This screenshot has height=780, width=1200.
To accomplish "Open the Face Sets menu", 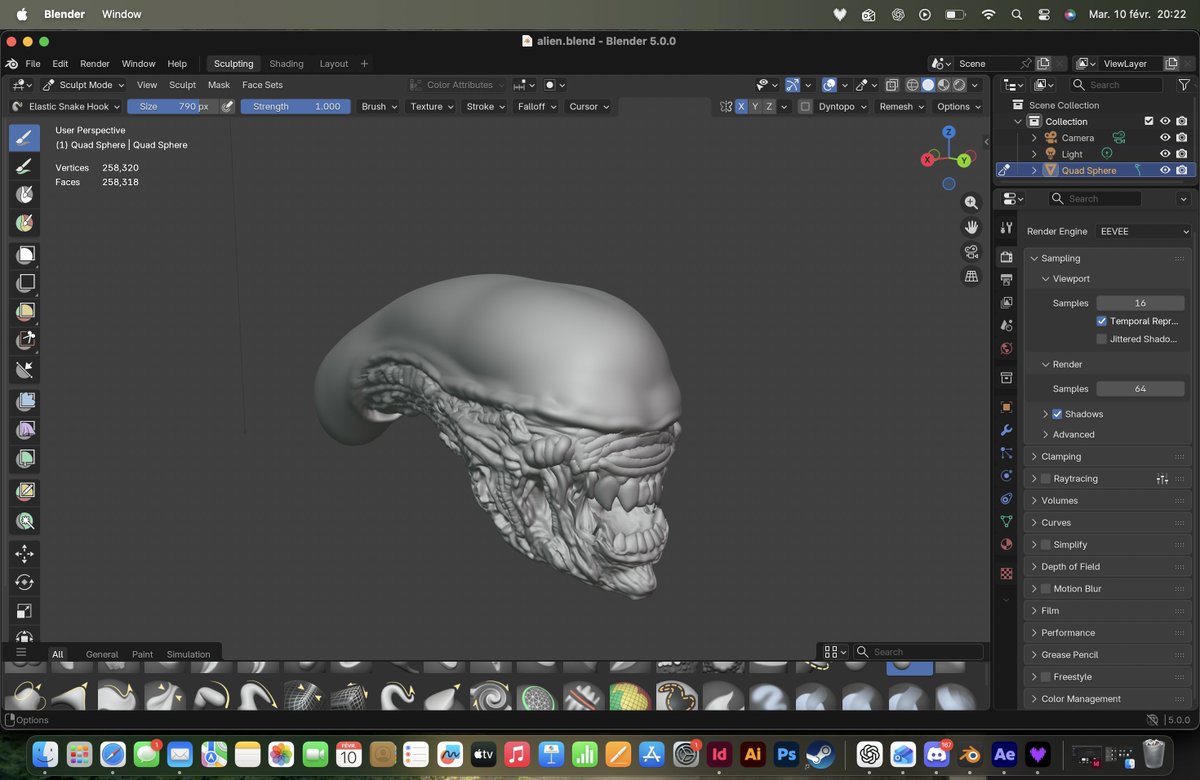I will tap(262, 85).
